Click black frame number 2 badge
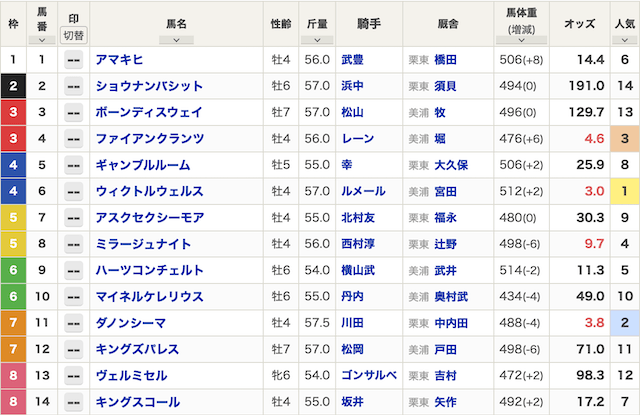Image resolution: width=640 pixels, height=415 pixels. coord(13,86)
